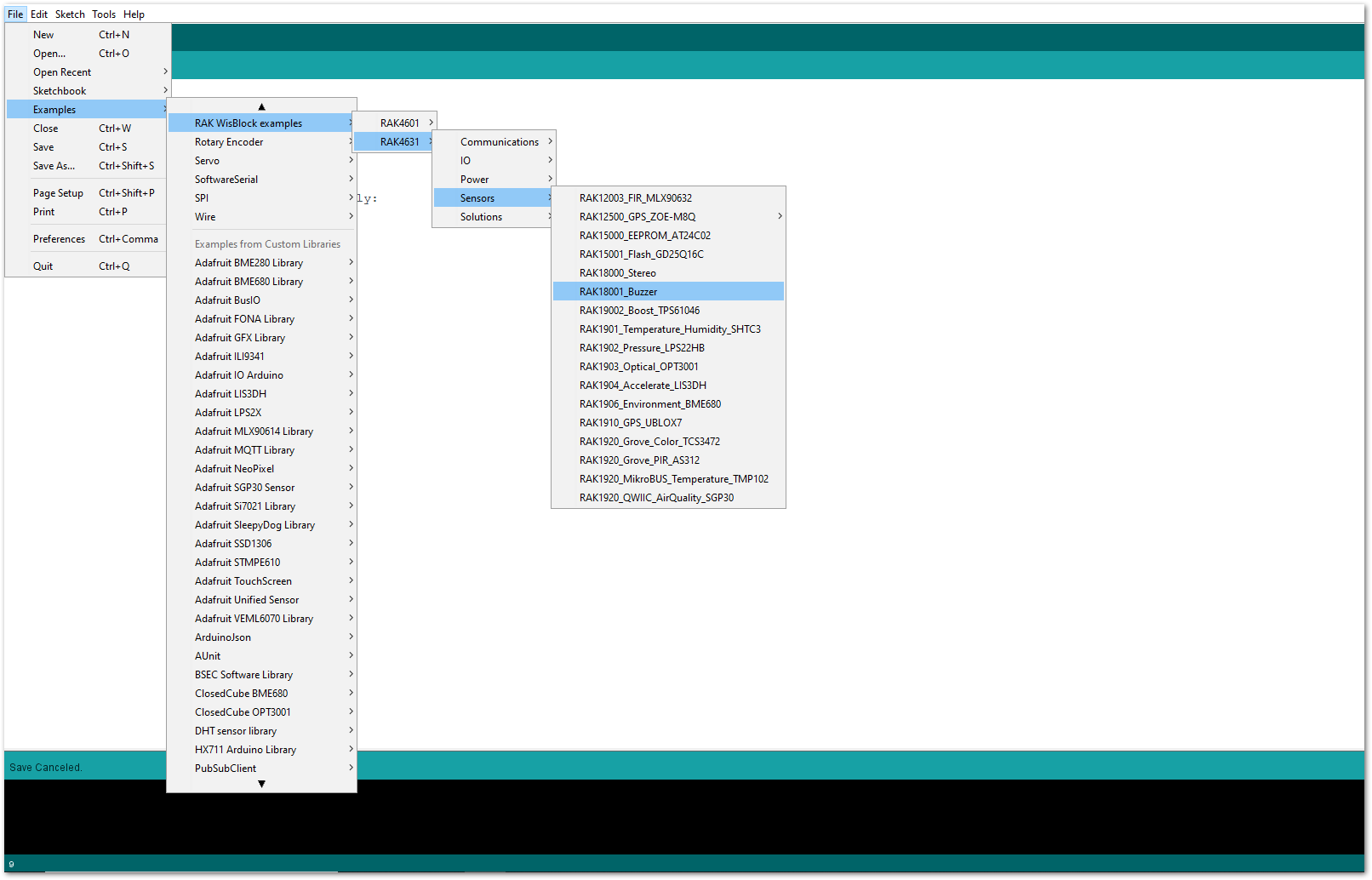Open Communications examples category
The image size is (1372, 880).
(494, 142)
